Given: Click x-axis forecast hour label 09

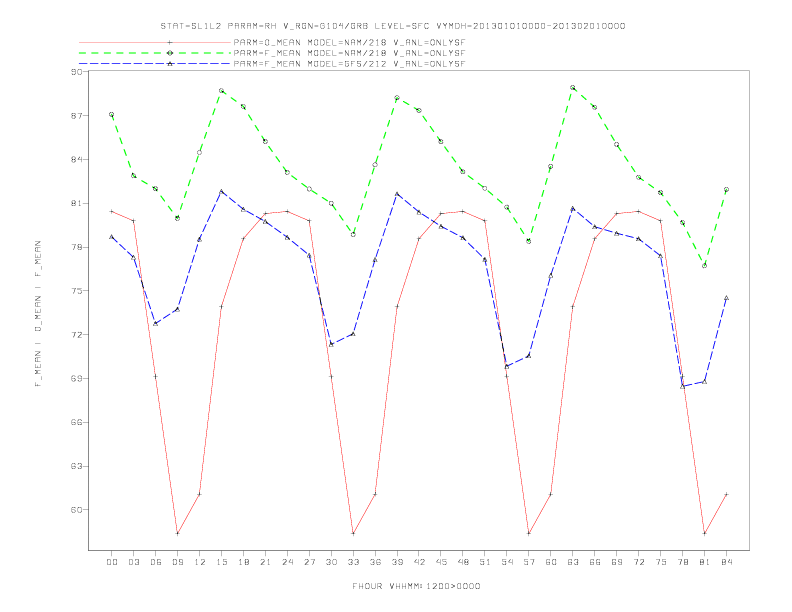Looking at the screenshot, I should (177, 562).
